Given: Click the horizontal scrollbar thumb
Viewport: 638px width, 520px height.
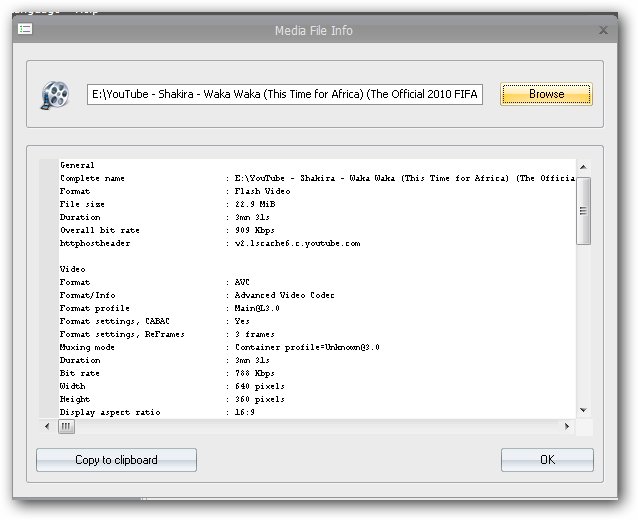Looking at the screenshot, I should tap(66, 426).
